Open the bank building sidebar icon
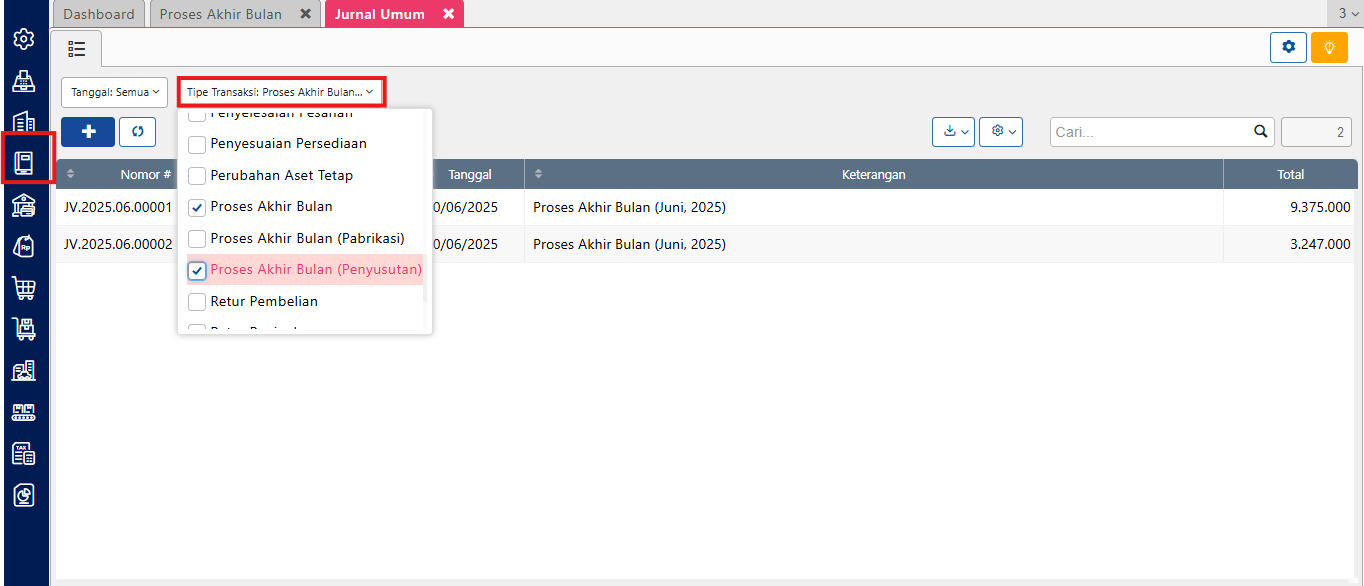This screenshot has height=586, width=1364. 24,205
